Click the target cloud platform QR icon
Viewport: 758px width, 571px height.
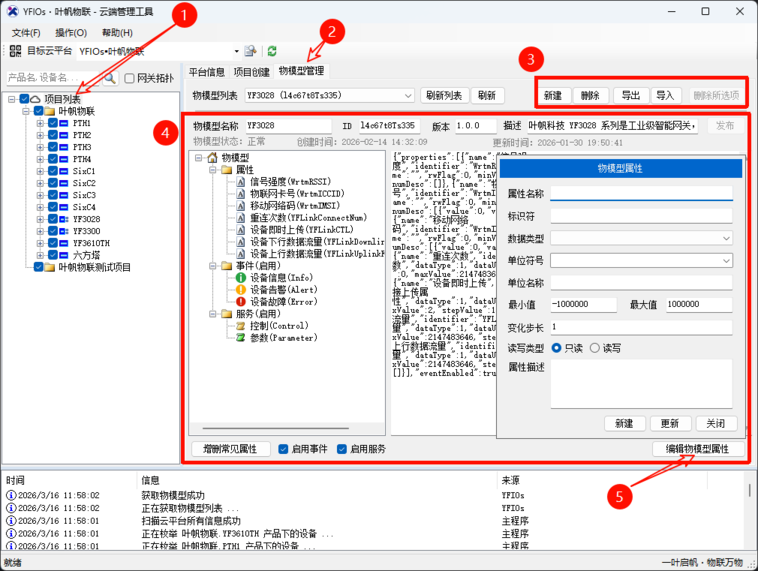(15, 51)
